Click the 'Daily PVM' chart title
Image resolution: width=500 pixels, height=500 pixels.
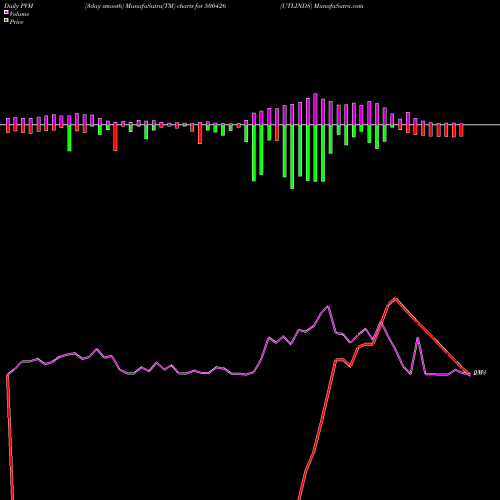coord(19,6)
